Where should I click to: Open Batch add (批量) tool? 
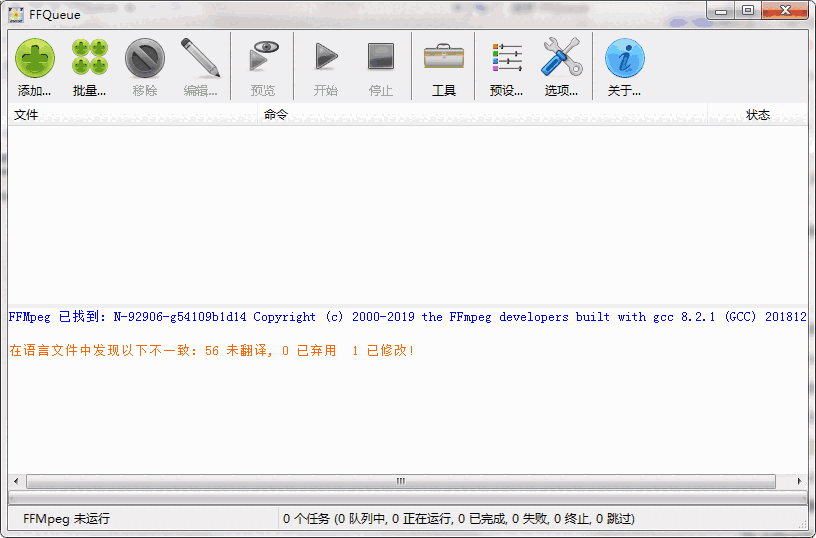pyautogui.click(x=89, y=59)
